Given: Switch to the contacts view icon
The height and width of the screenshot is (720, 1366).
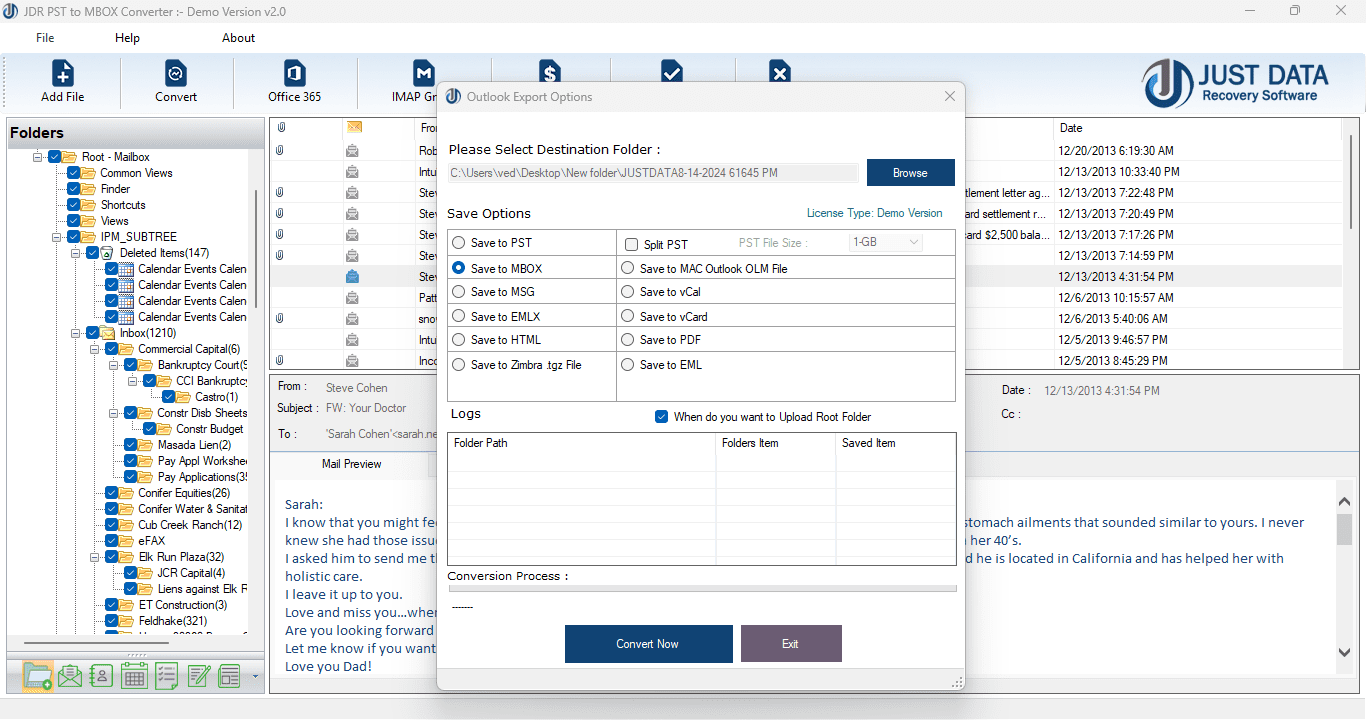Looking at the screenshot, I should (x=101, y=676).
